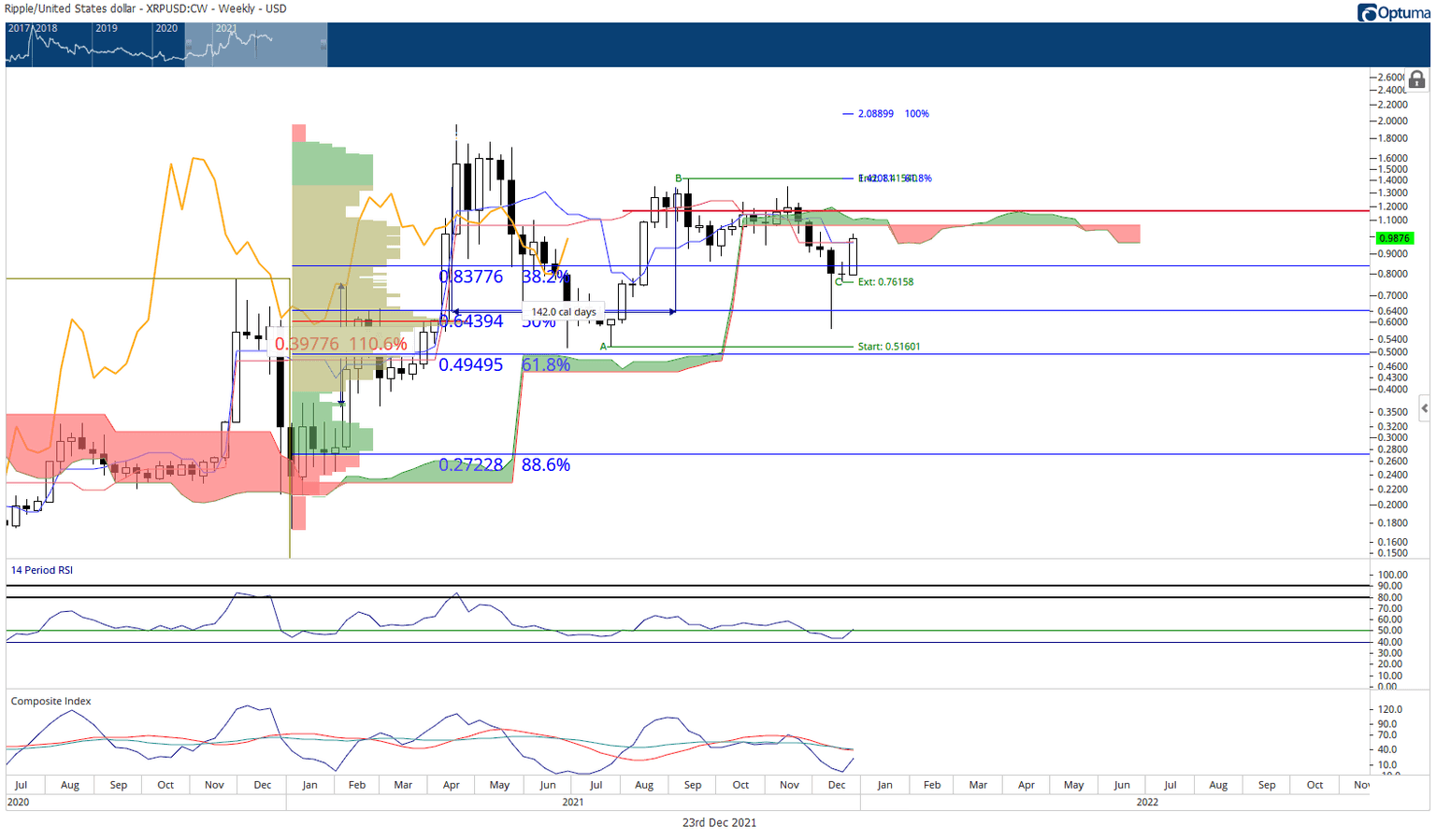The width and height of the screenshot is (1436, 840).
Task: Click the 0.64394 retracement level label
Action: 471,320
